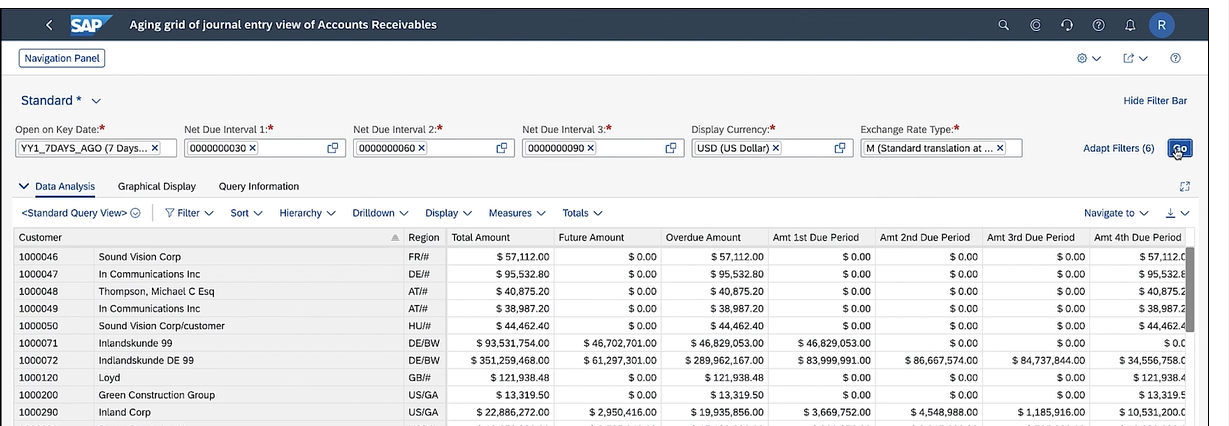Open the Measures menu
Image resolution: width=1229 pixels, height=426 pixels.
(516, 213)
